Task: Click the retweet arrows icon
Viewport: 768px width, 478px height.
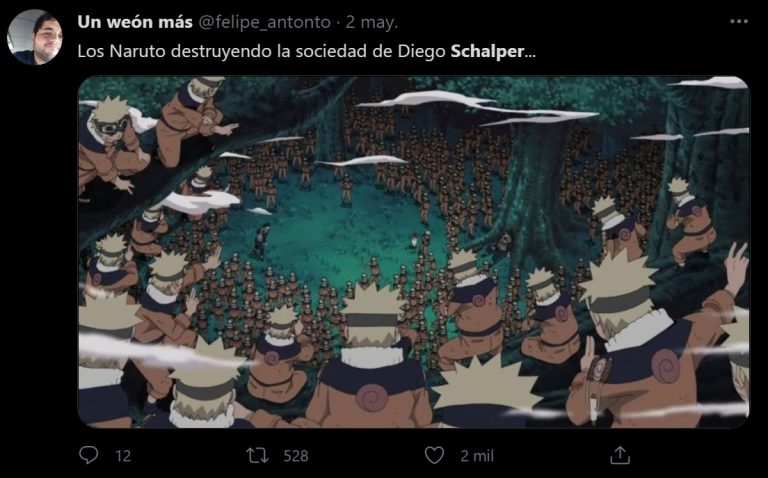Action: [257, 455]
